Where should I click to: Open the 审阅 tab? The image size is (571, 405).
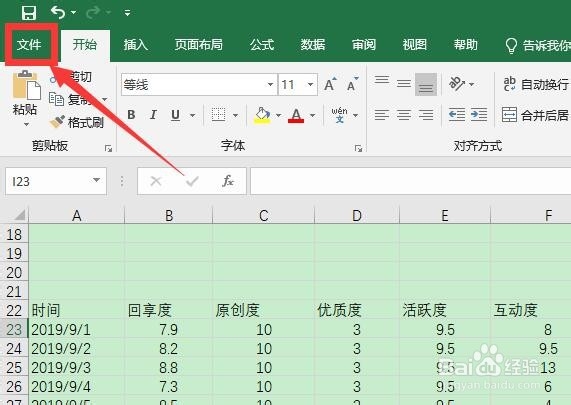[x=363, y=44]
